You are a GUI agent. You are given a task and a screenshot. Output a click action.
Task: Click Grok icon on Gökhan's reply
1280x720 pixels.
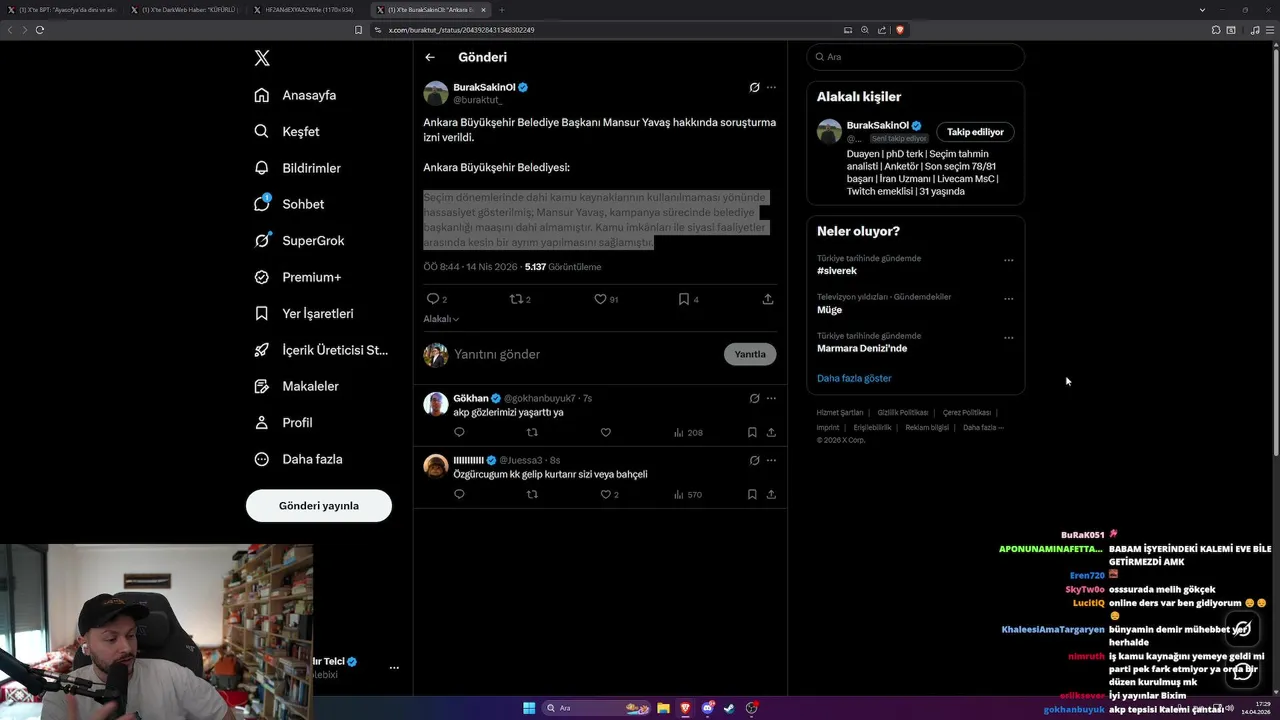point(754,398)
